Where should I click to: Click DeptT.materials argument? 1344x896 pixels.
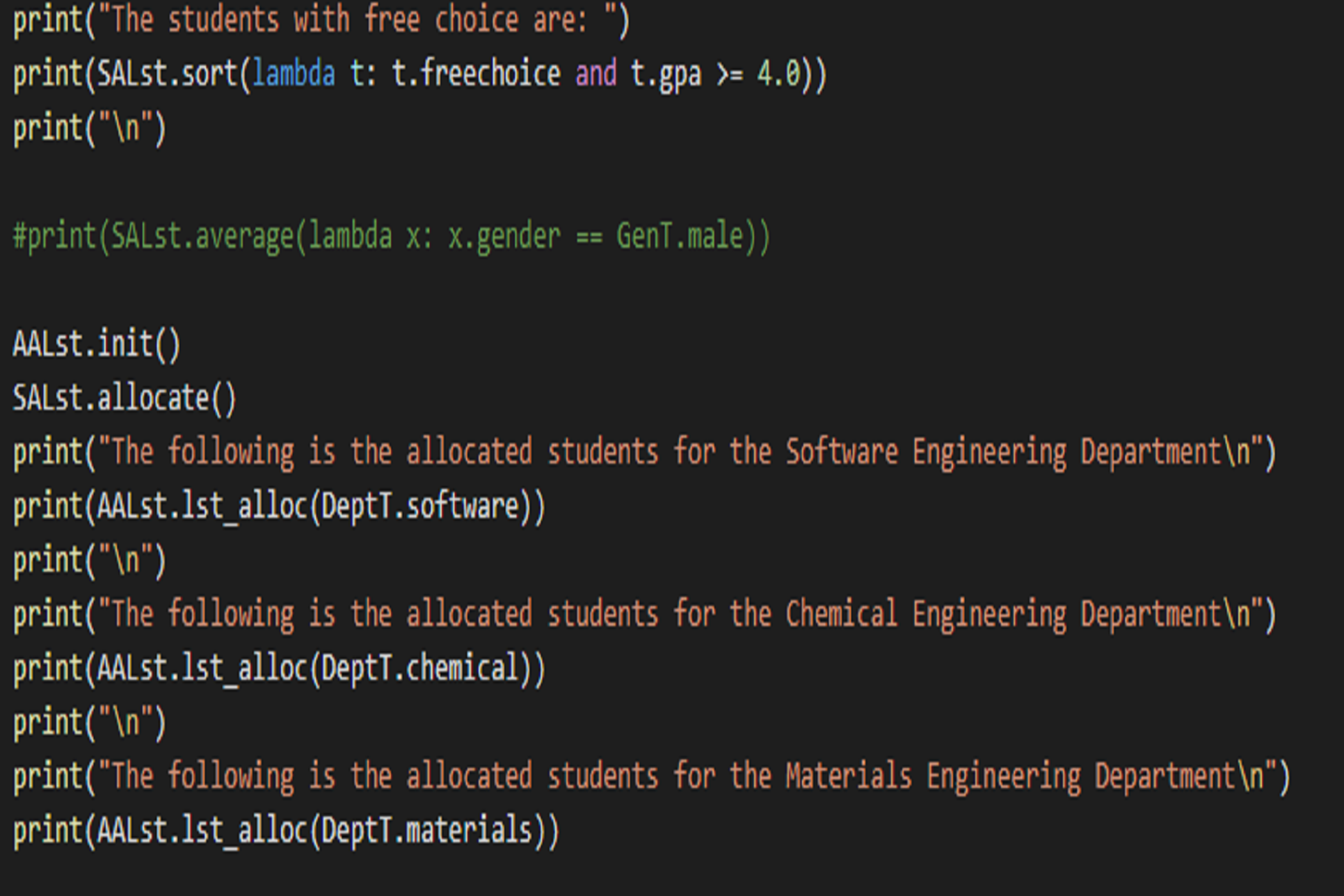click(x=427, y=830)
